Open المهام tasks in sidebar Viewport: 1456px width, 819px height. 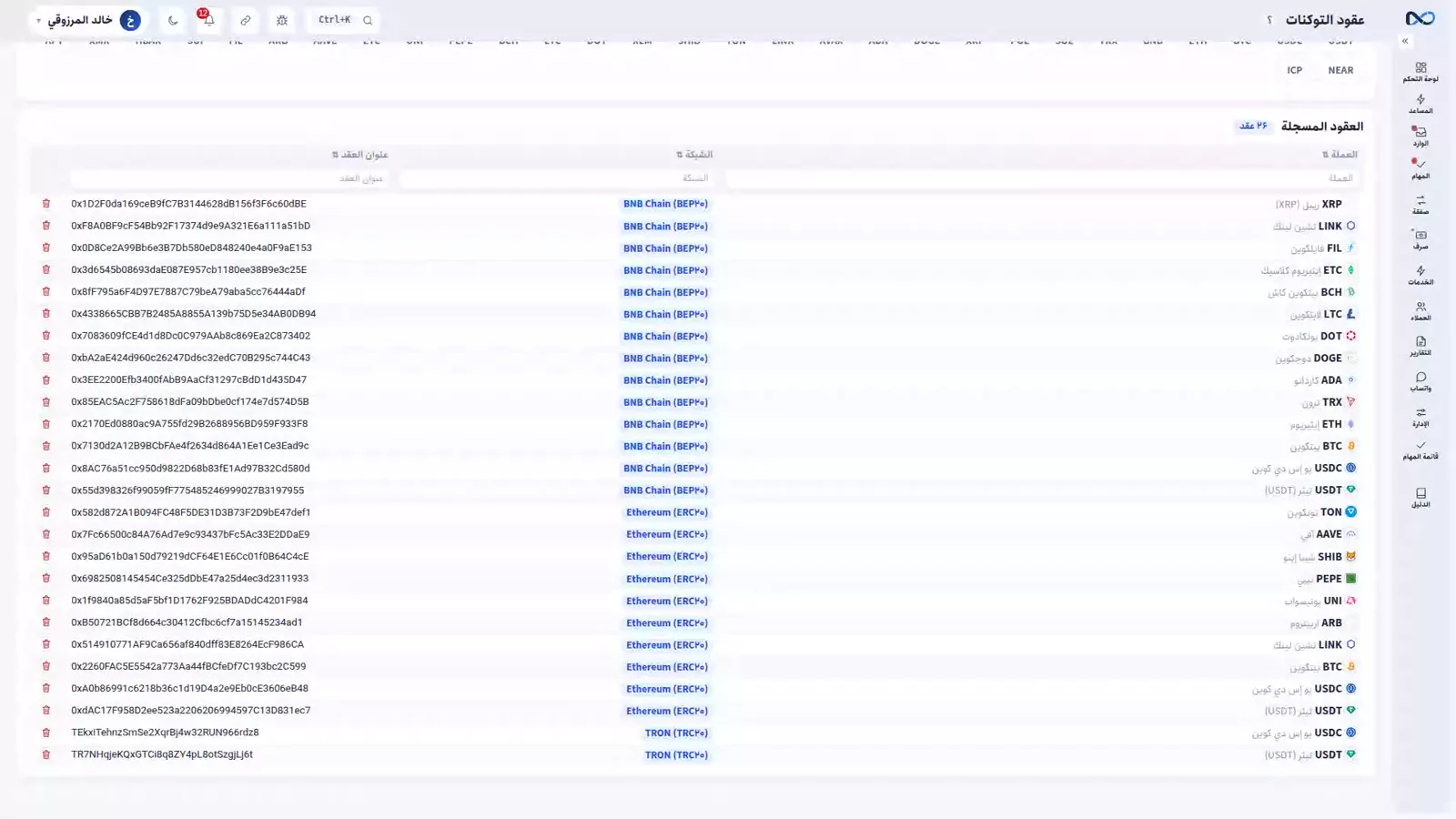coord(1421,169)
